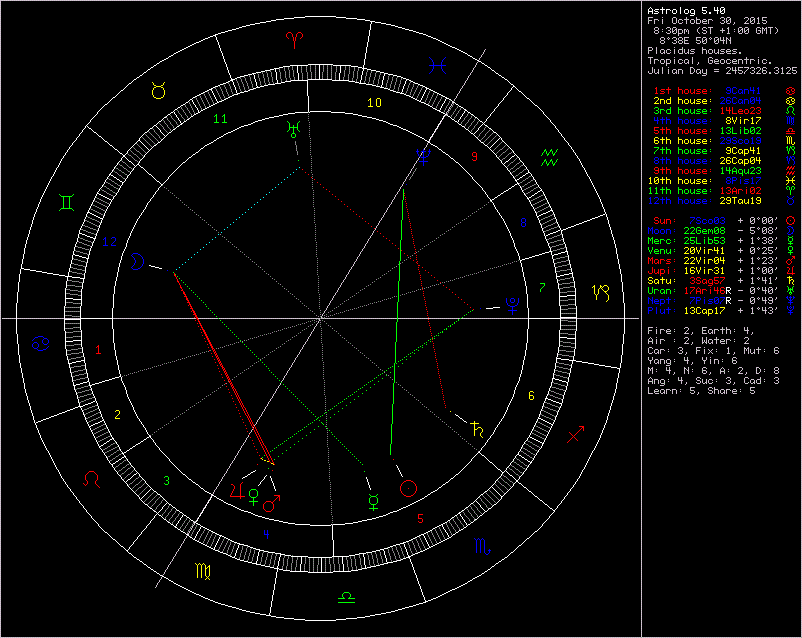Click the Sagittarius arrow glyph on the zodiac ring
Screen dimensions: 802x638
(575, 434)
